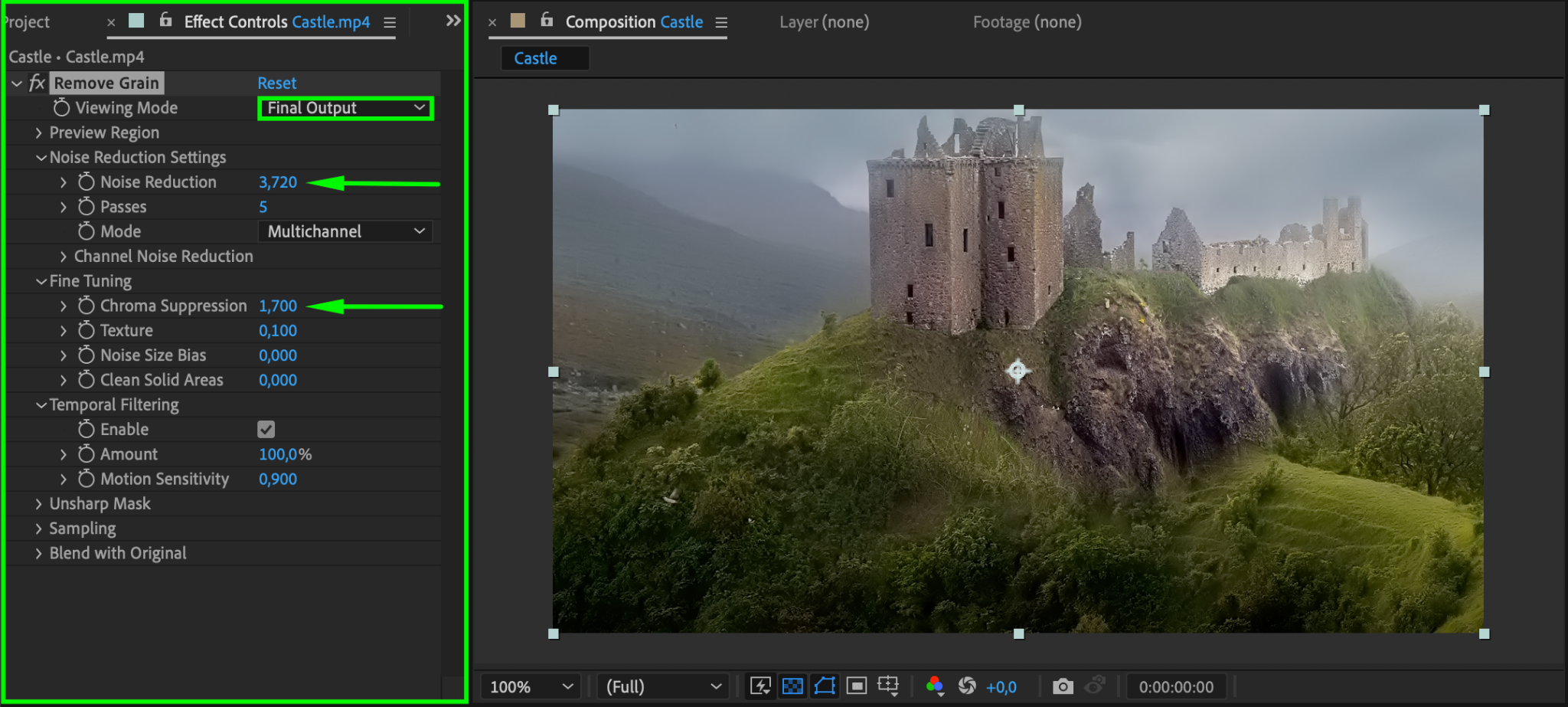Click the Noise Reduction value 3,720
This screenshot has width=1568, height=707.
[278, 182]
